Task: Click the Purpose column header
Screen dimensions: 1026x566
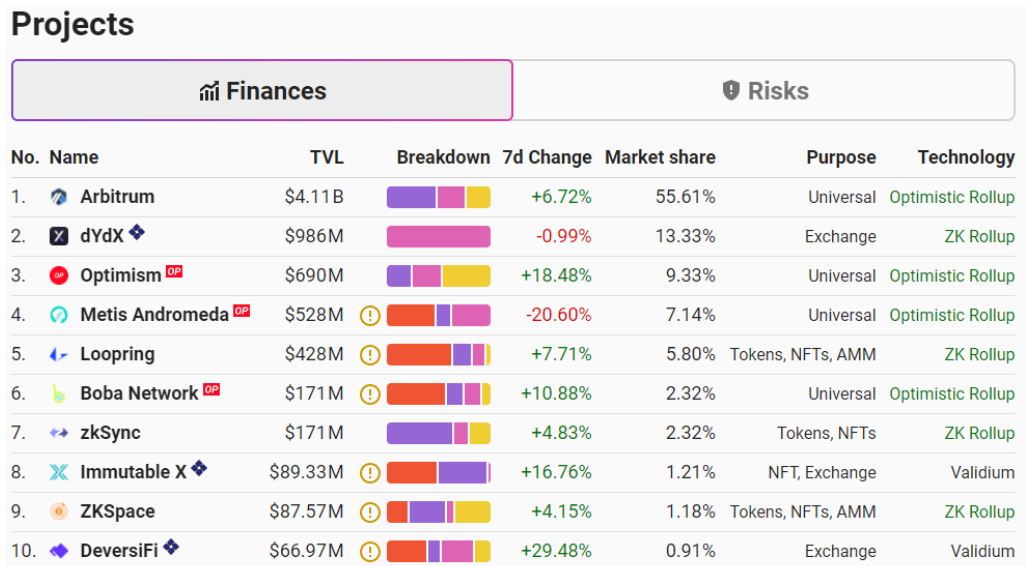Action: (x=841, y=157)
